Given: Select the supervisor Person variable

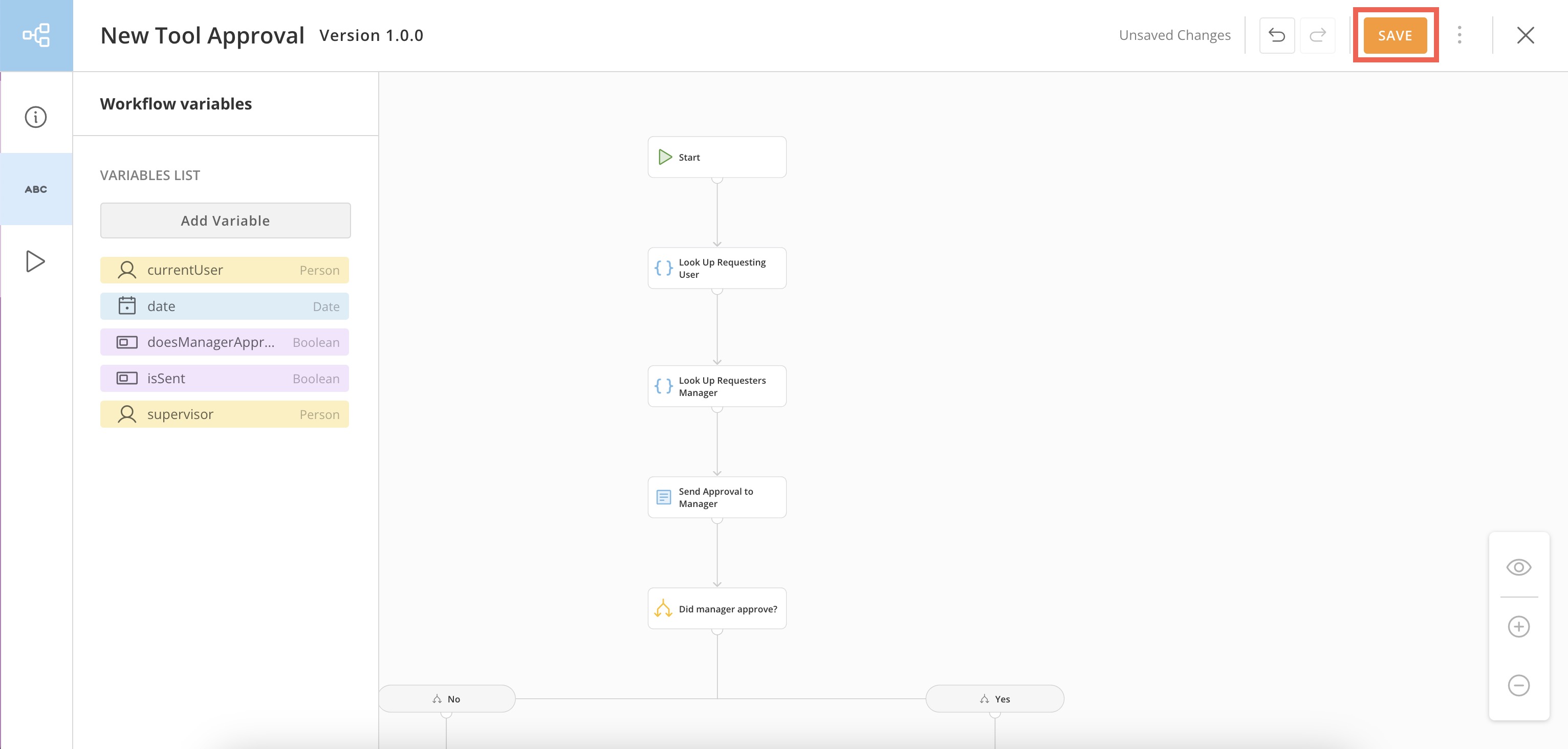Looking at the screenshot, I should click(x=225, y=414).
